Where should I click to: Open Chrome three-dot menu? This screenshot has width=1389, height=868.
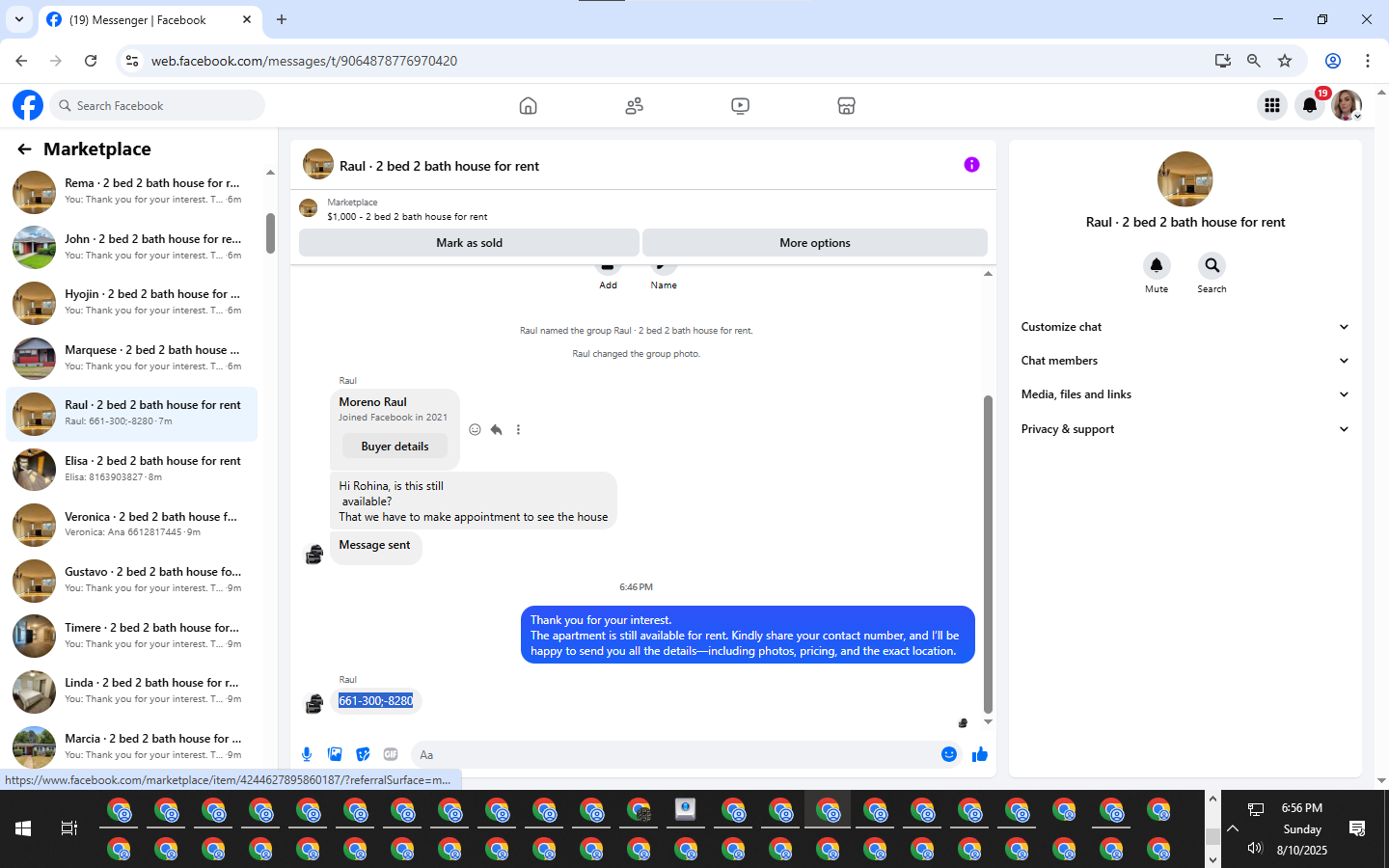click(1368, 61)
